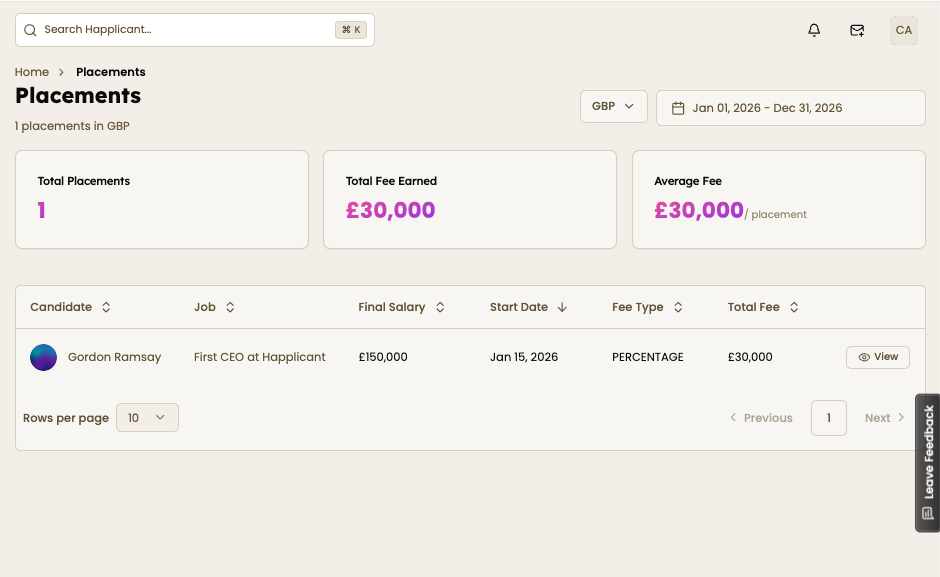Sort by Final Salary column
Screen dimensions: 940x577
[x=440, y=307]
